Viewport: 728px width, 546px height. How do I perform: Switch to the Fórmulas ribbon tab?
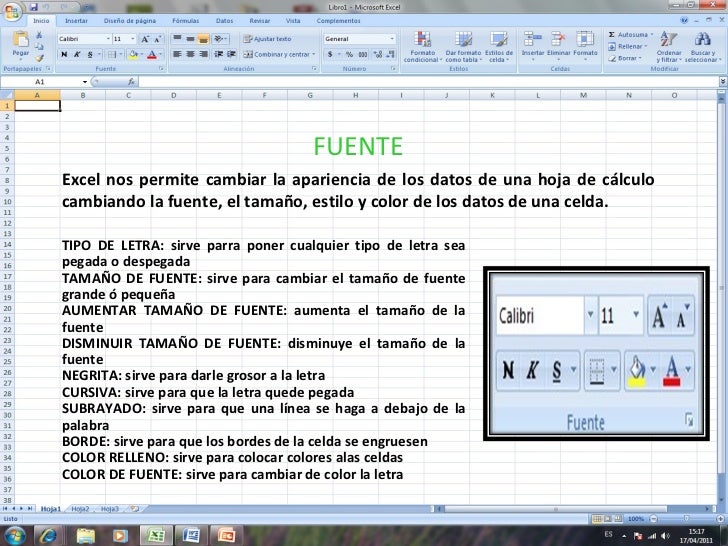click(183, 20)
